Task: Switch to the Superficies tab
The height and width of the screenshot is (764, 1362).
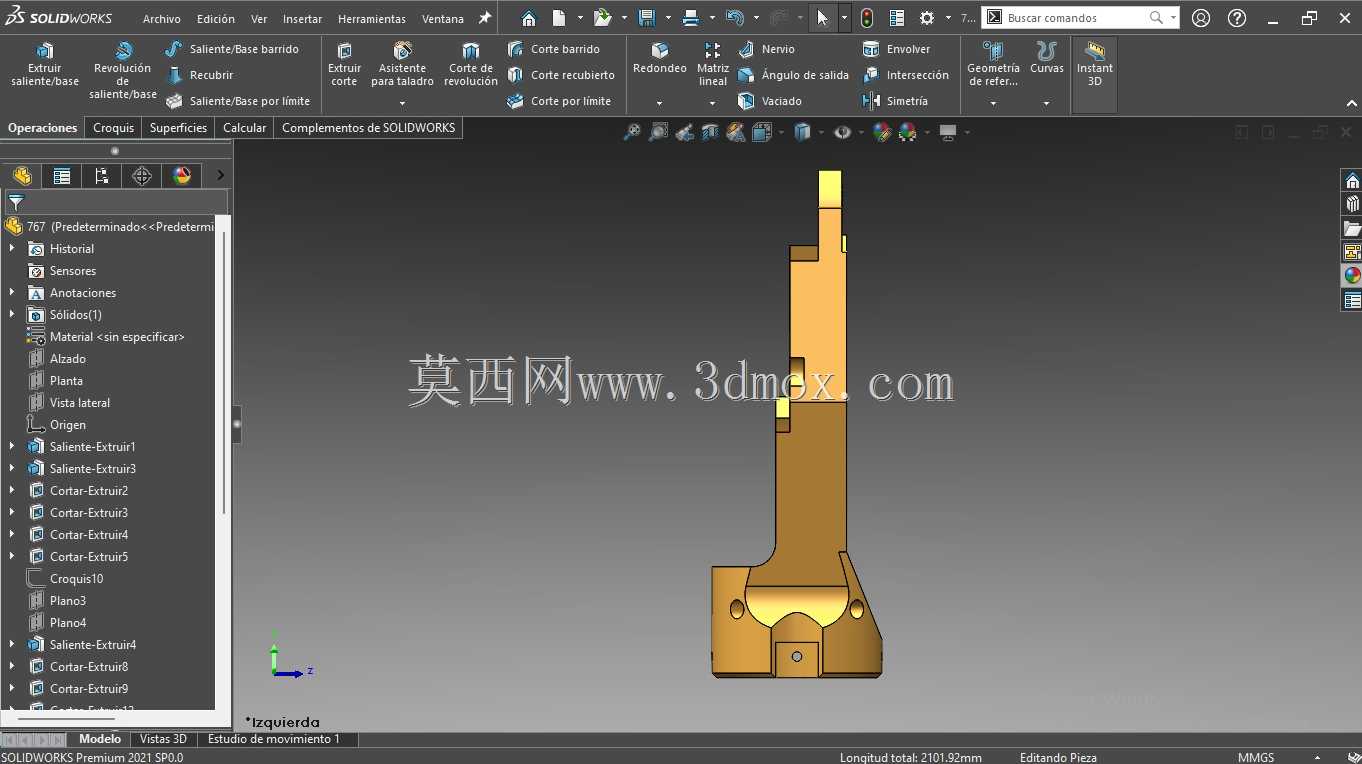Action: click(x=178, y=128)
